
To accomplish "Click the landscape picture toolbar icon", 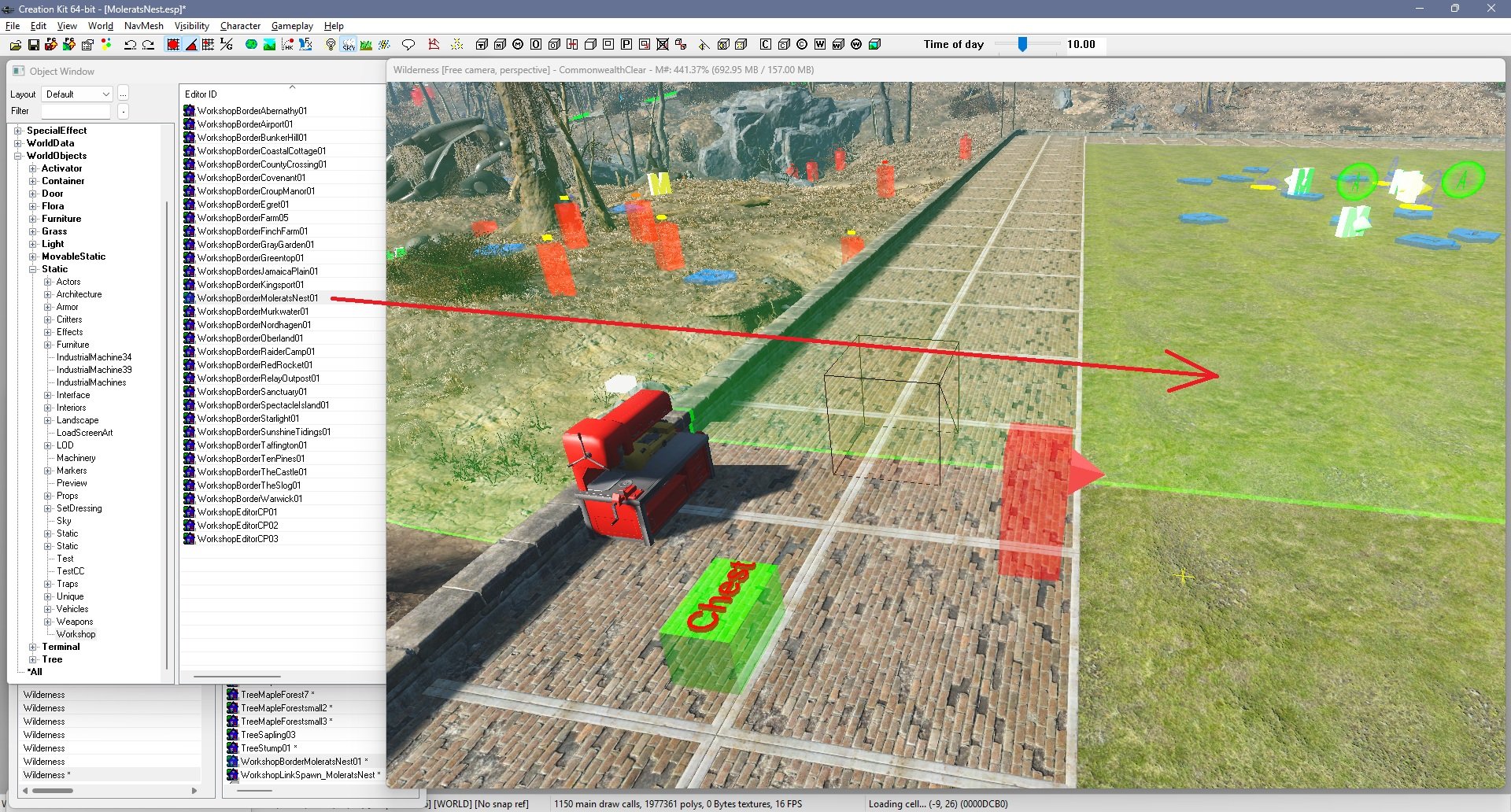I will click(x=269, y=45).
